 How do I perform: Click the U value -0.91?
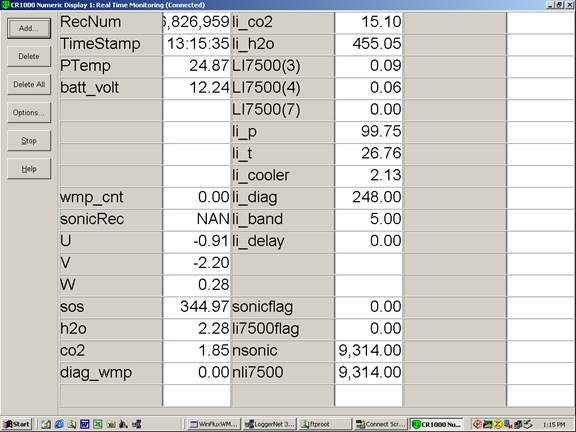pos(197,241)
